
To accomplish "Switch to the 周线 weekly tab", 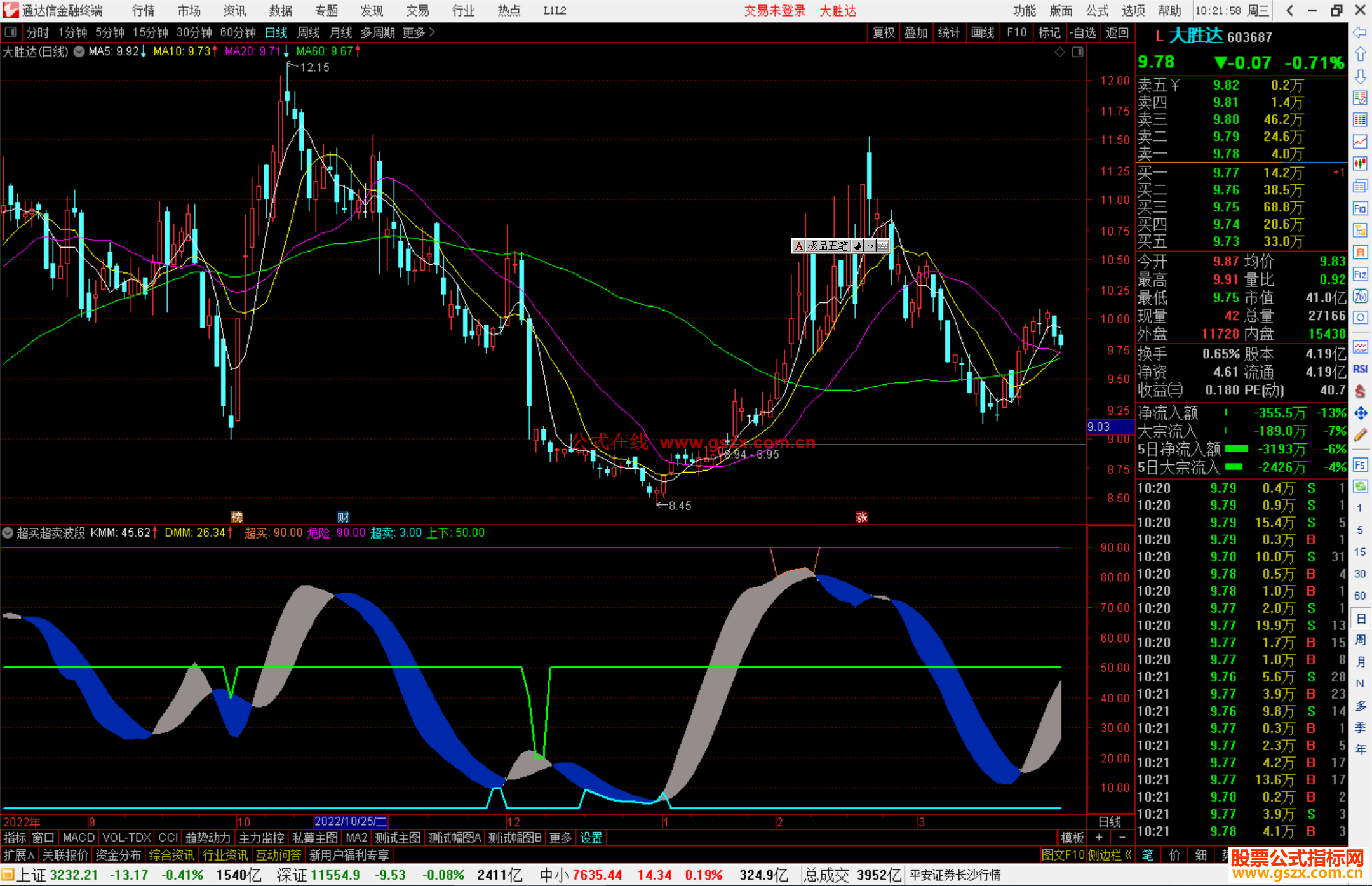I will [309, 32].
